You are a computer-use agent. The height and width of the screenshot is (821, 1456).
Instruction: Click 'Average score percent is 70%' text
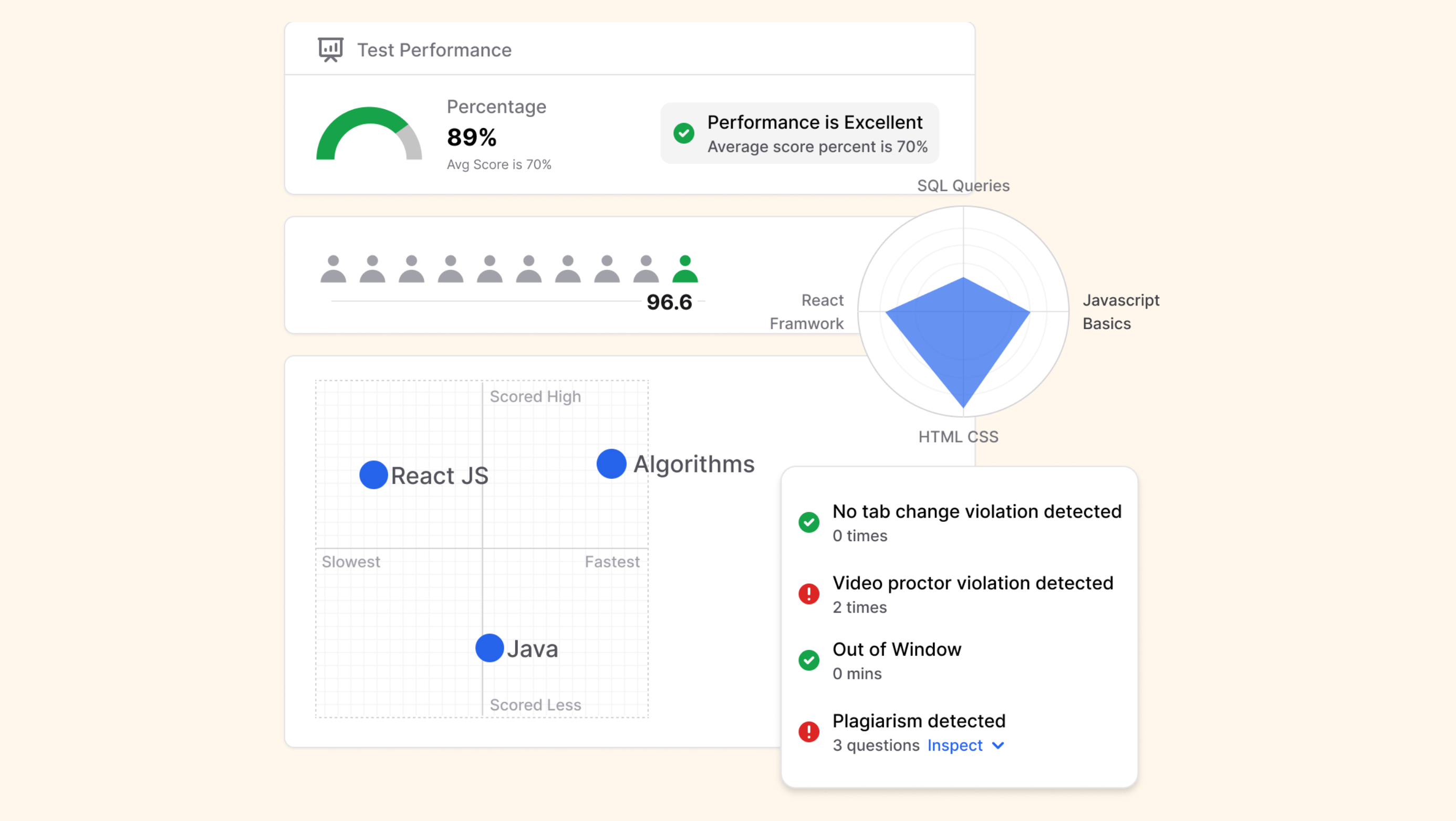[817, 147]
